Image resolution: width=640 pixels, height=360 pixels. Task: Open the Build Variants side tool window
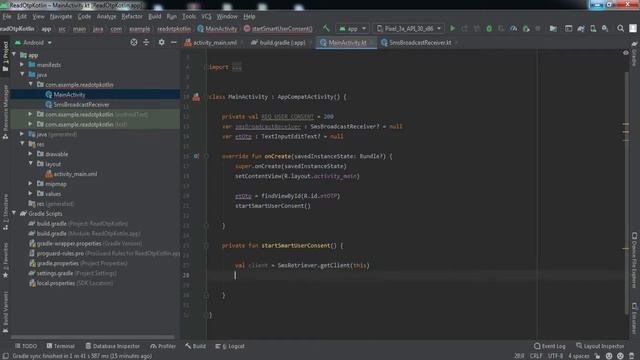coord(5,311)
